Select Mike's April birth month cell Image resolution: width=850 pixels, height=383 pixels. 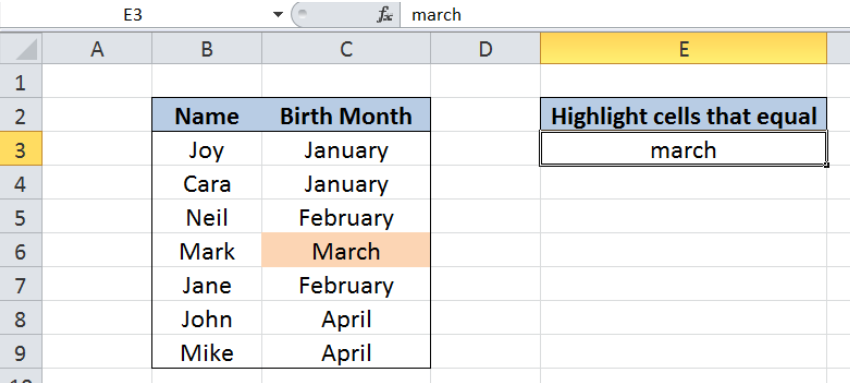(346, 352)
